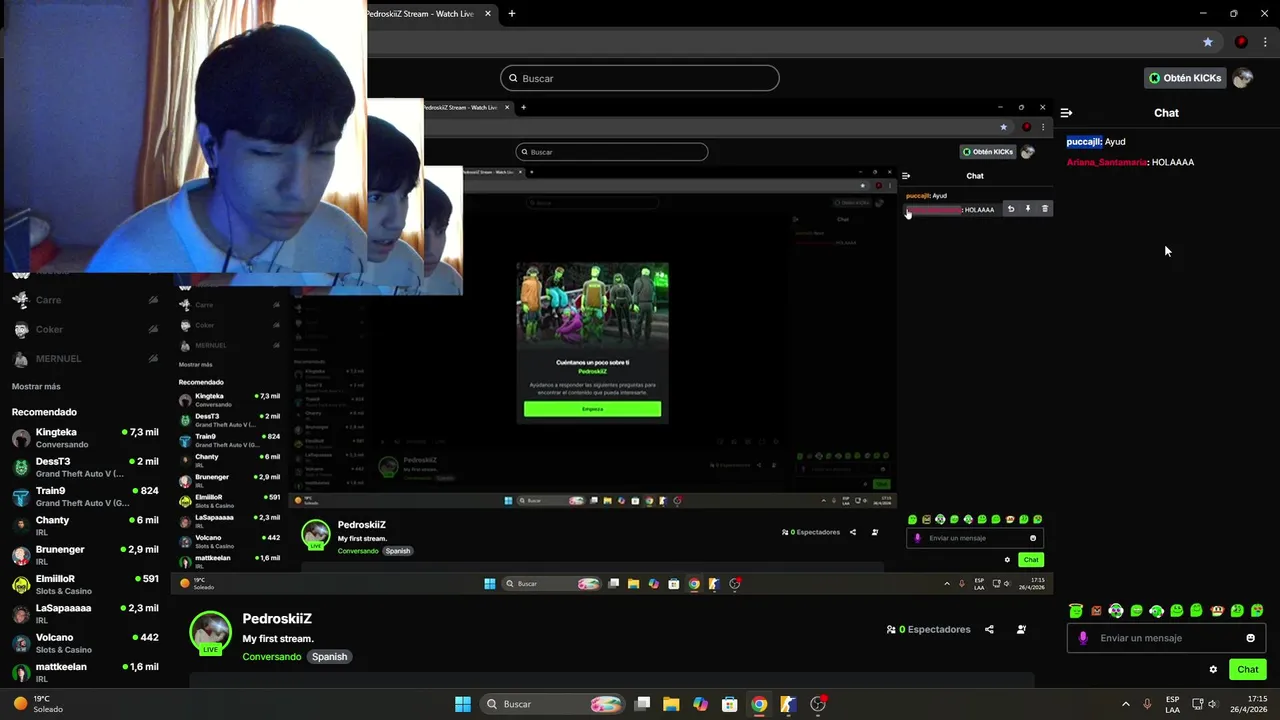Open Microsoft Store from the taskbar
Viewport: 1280px width, 720px height.
[x=730, y=704]
